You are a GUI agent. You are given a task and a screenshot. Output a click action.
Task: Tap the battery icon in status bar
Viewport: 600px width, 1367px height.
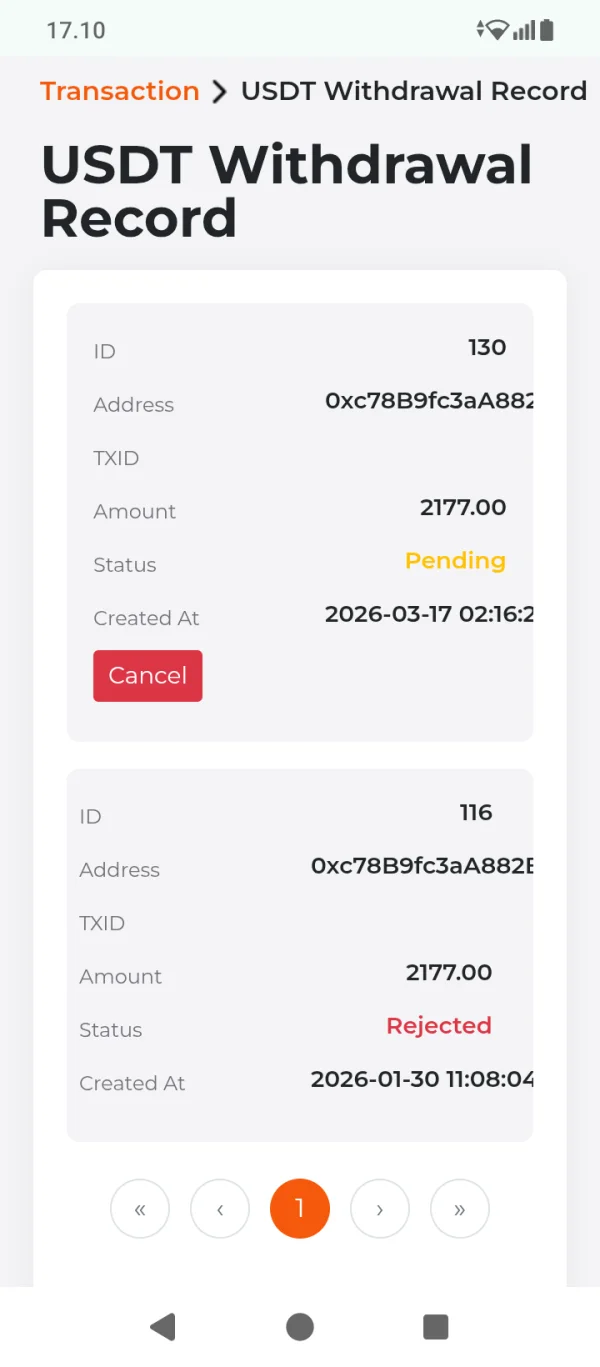(547, 30)
